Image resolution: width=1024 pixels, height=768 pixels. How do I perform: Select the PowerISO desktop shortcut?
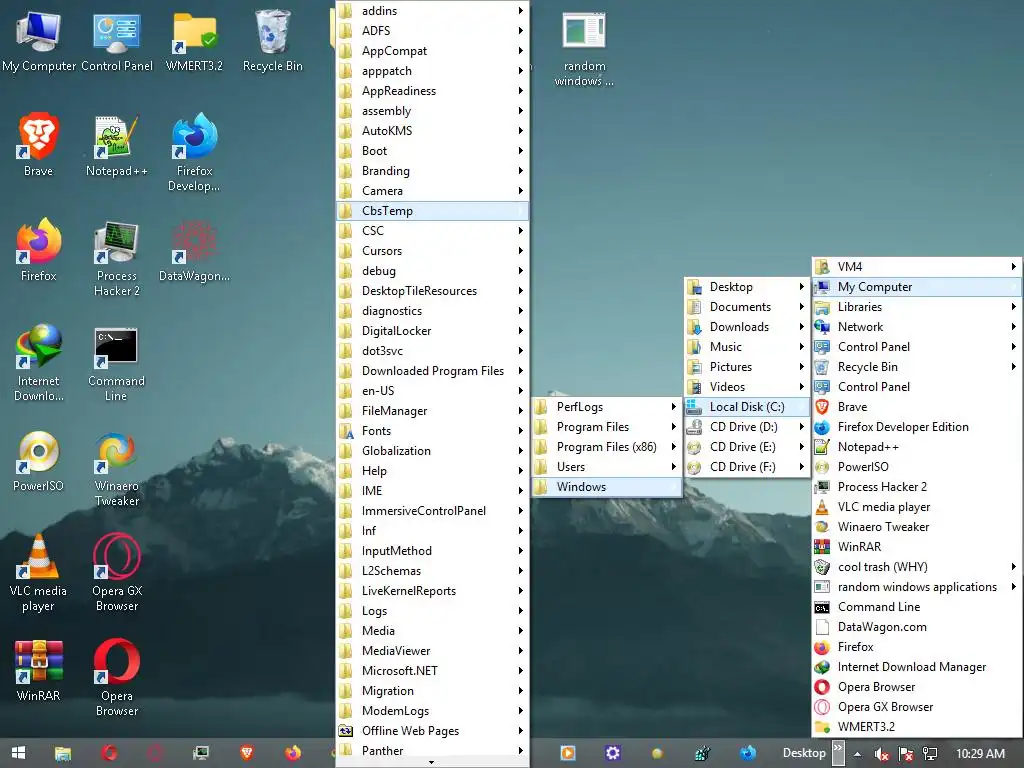pyautogui.click(x=39, y=461)
